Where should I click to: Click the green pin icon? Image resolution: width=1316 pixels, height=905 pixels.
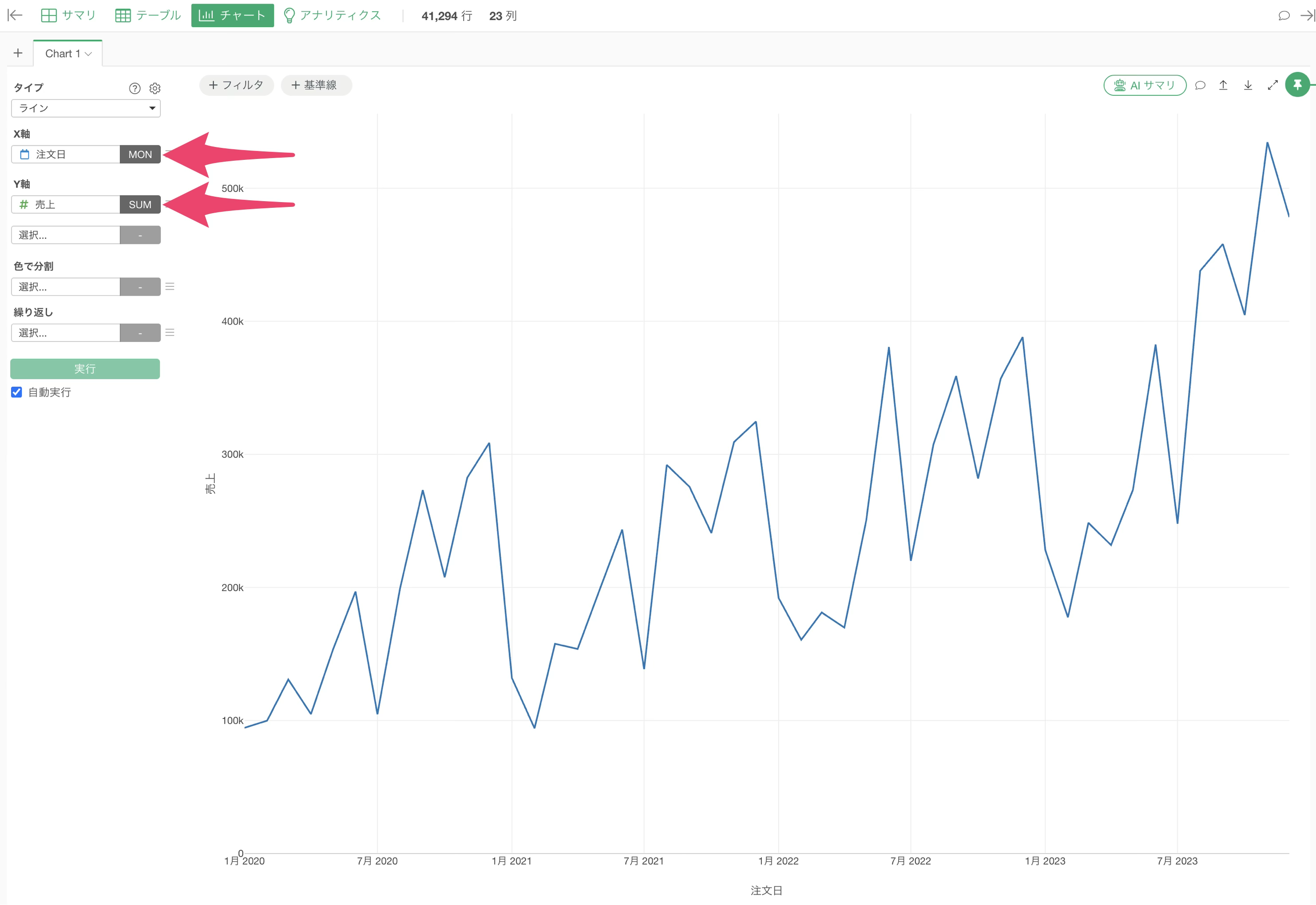1297,85
